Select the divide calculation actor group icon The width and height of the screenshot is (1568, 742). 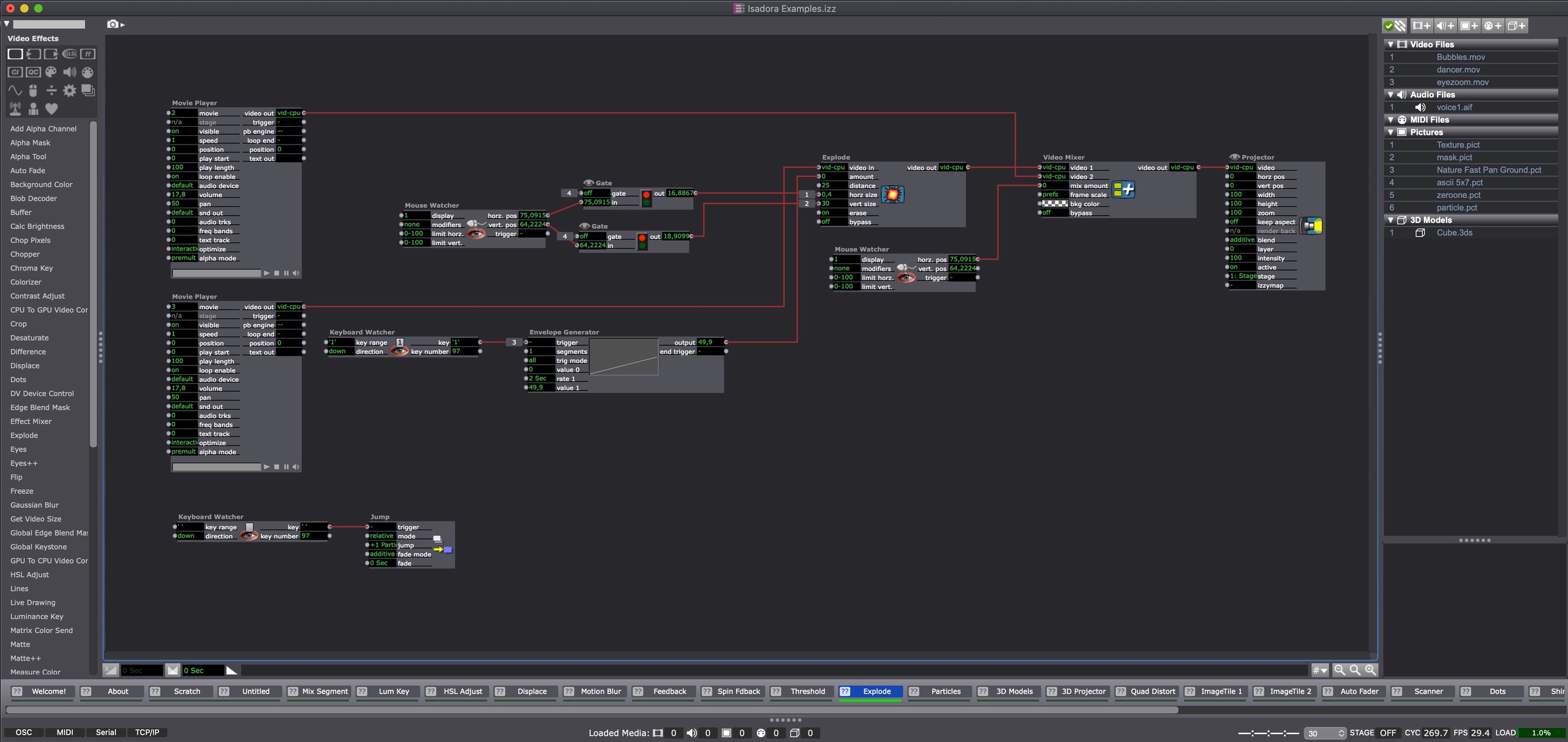[51, 91]
